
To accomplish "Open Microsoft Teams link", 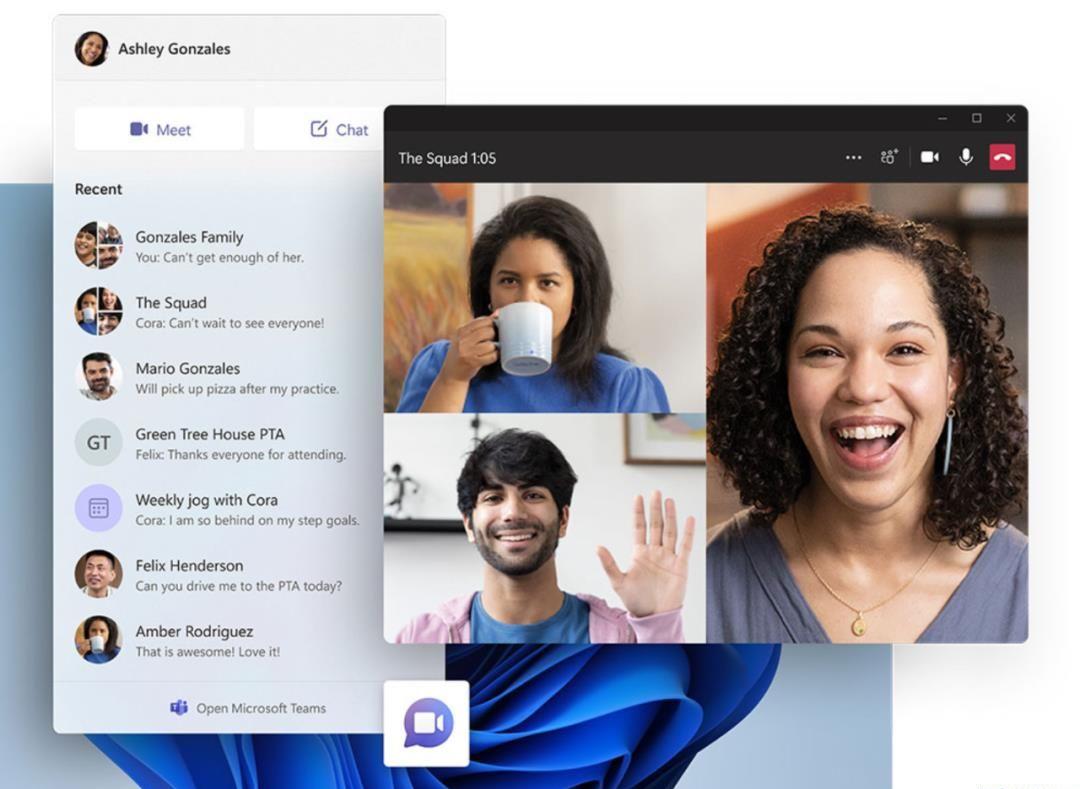I will point(248,708).
